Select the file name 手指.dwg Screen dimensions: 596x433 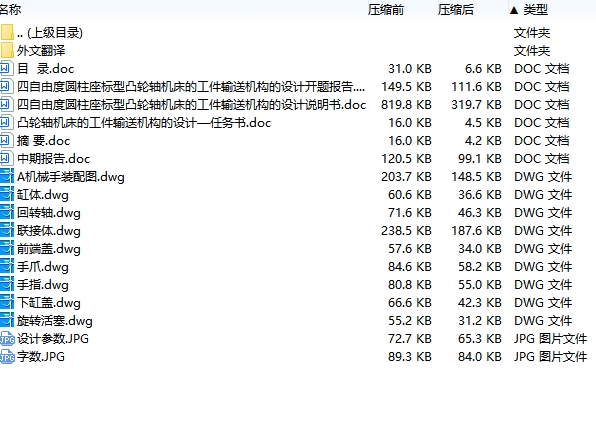[43, 285]
